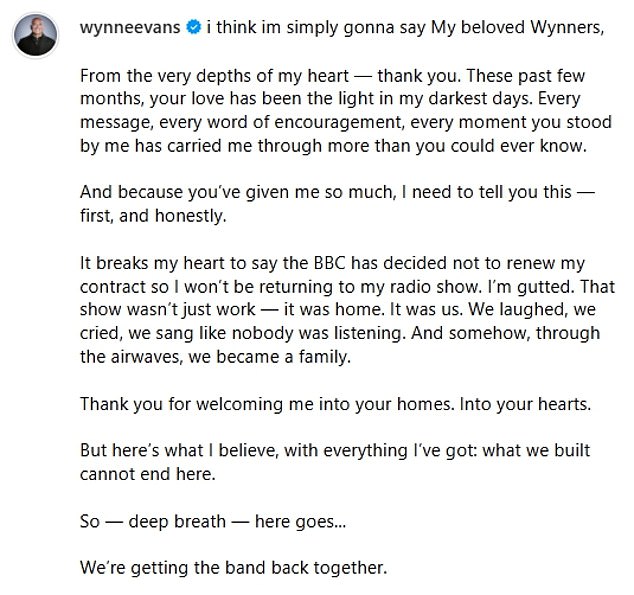634x595 pixels.
Task: Click the wynneevans username link
Action: tap(130, 27)
